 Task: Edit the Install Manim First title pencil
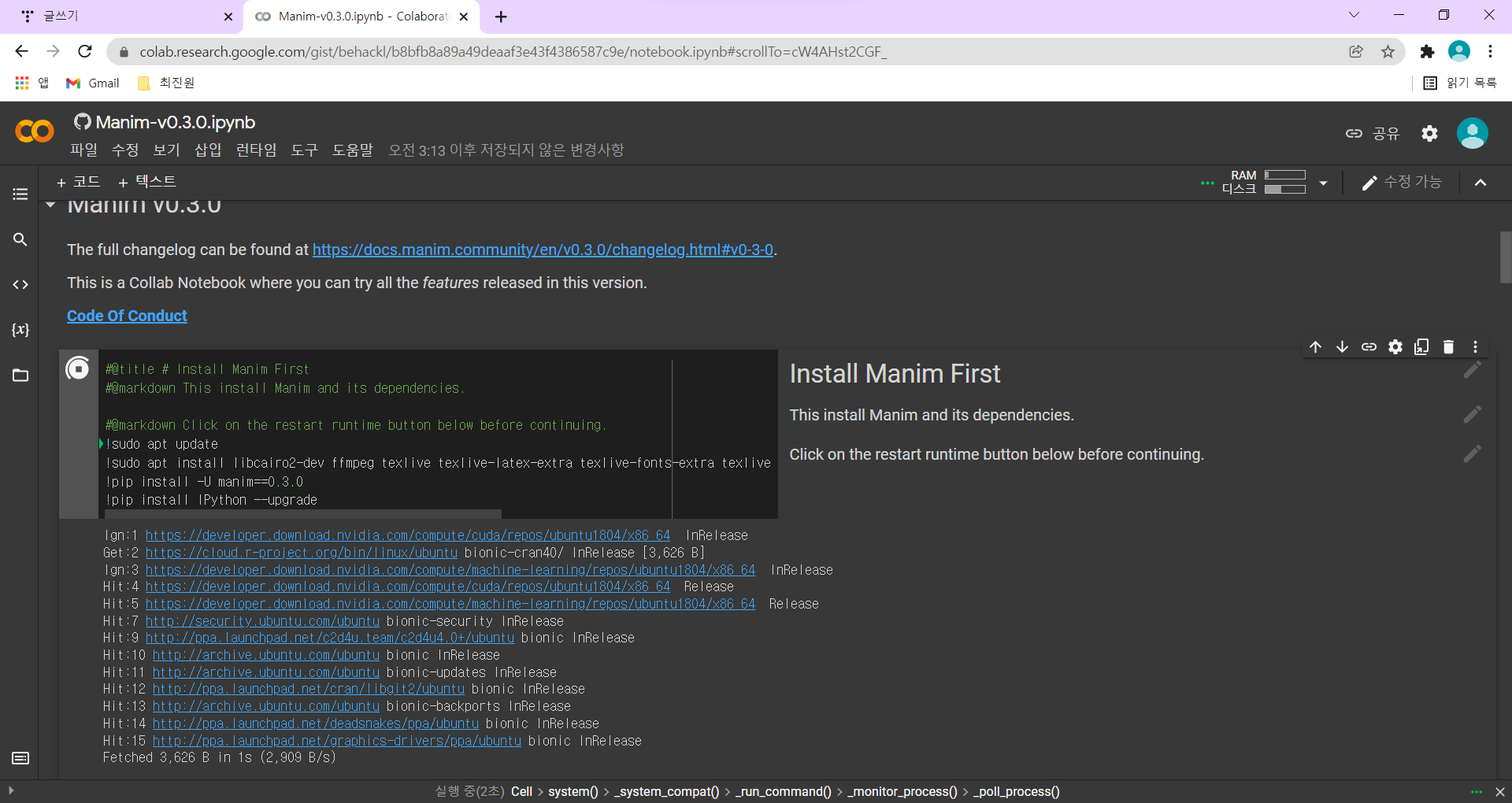1472,370
